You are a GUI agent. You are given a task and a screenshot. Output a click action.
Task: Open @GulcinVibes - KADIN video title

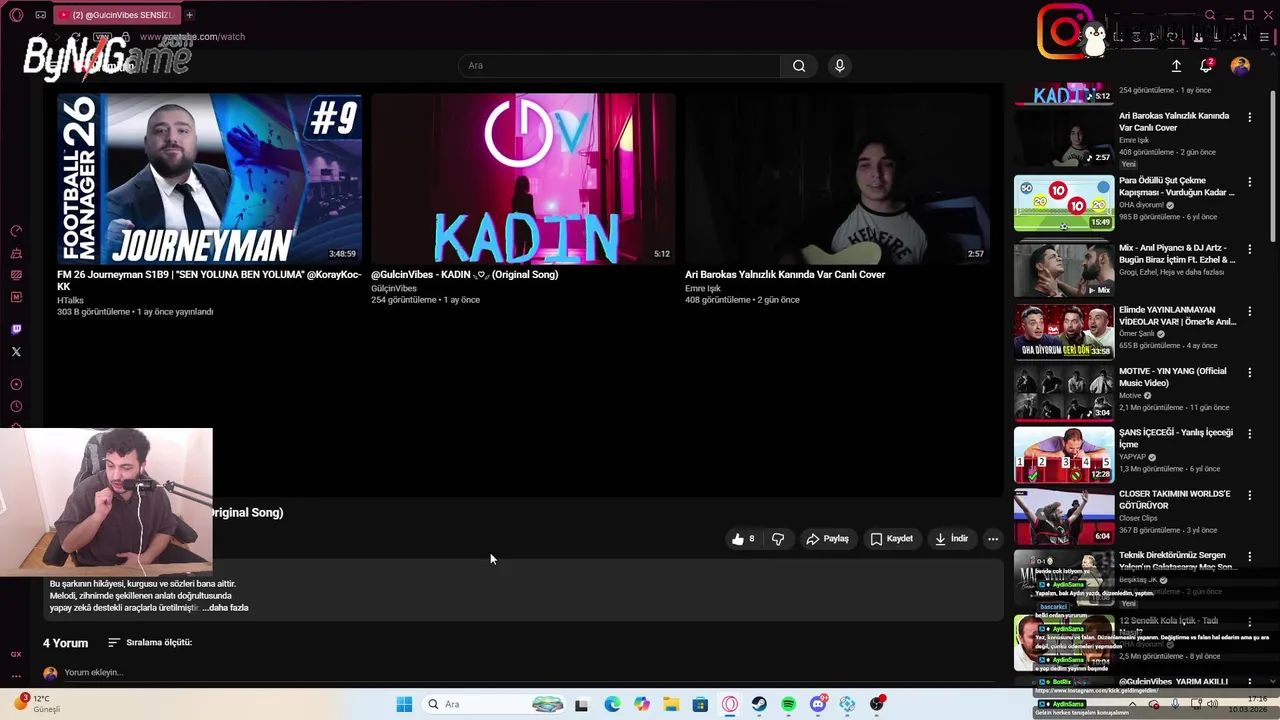pos(465,275)
